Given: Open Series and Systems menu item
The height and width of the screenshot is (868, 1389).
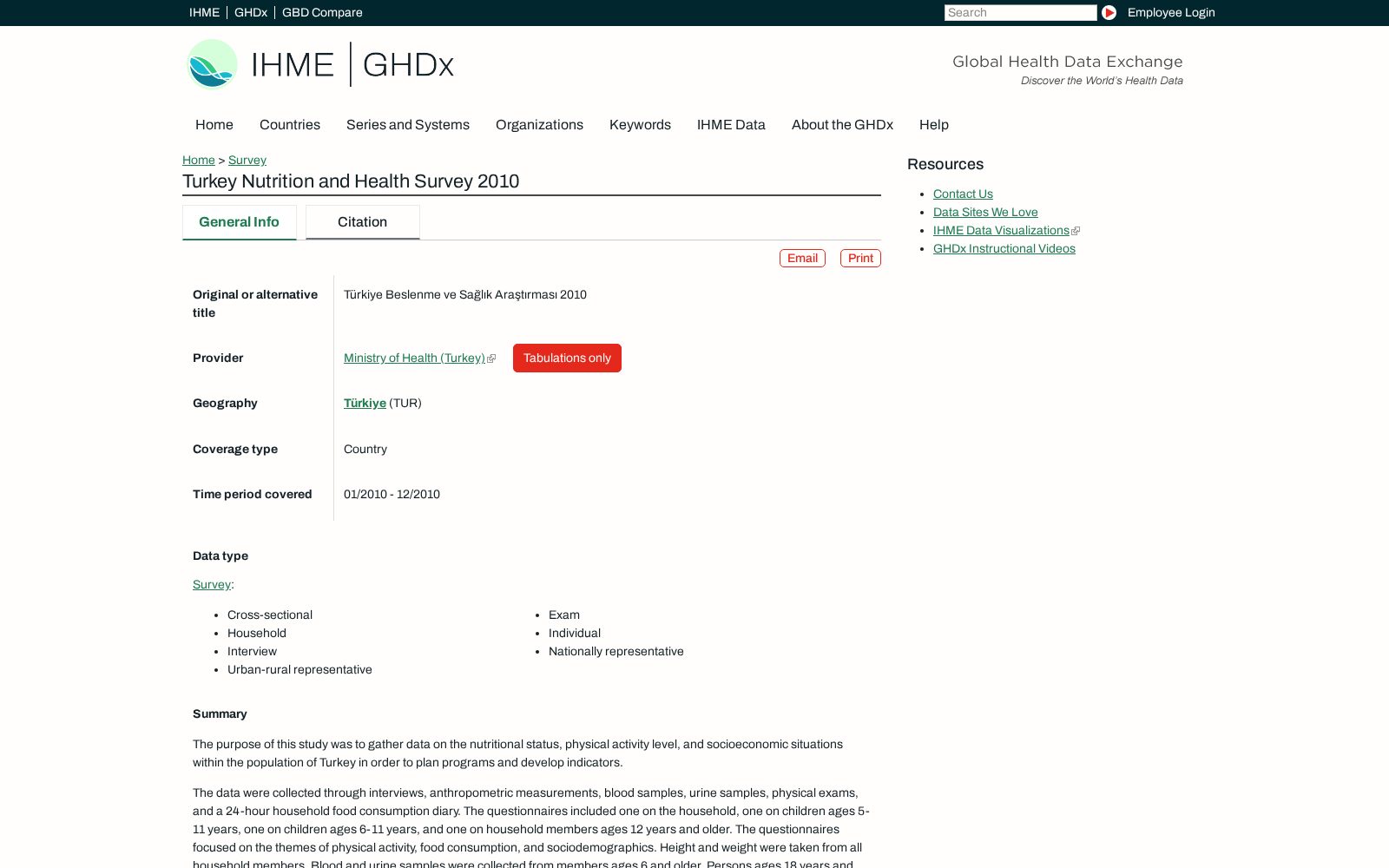Looking at the screenshot, I should coord(408,125).
